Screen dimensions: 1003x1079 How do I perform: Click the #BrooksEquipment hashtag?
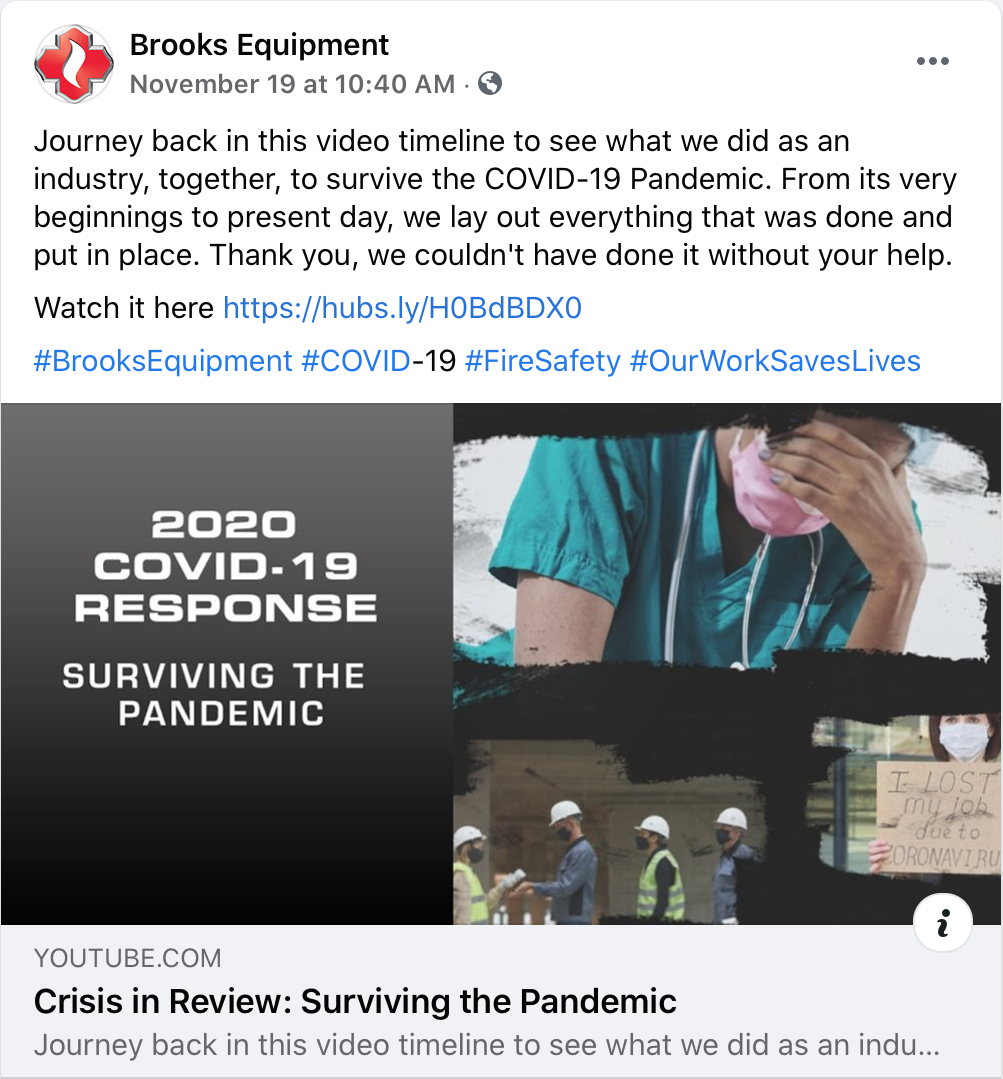tap(163, 361)
